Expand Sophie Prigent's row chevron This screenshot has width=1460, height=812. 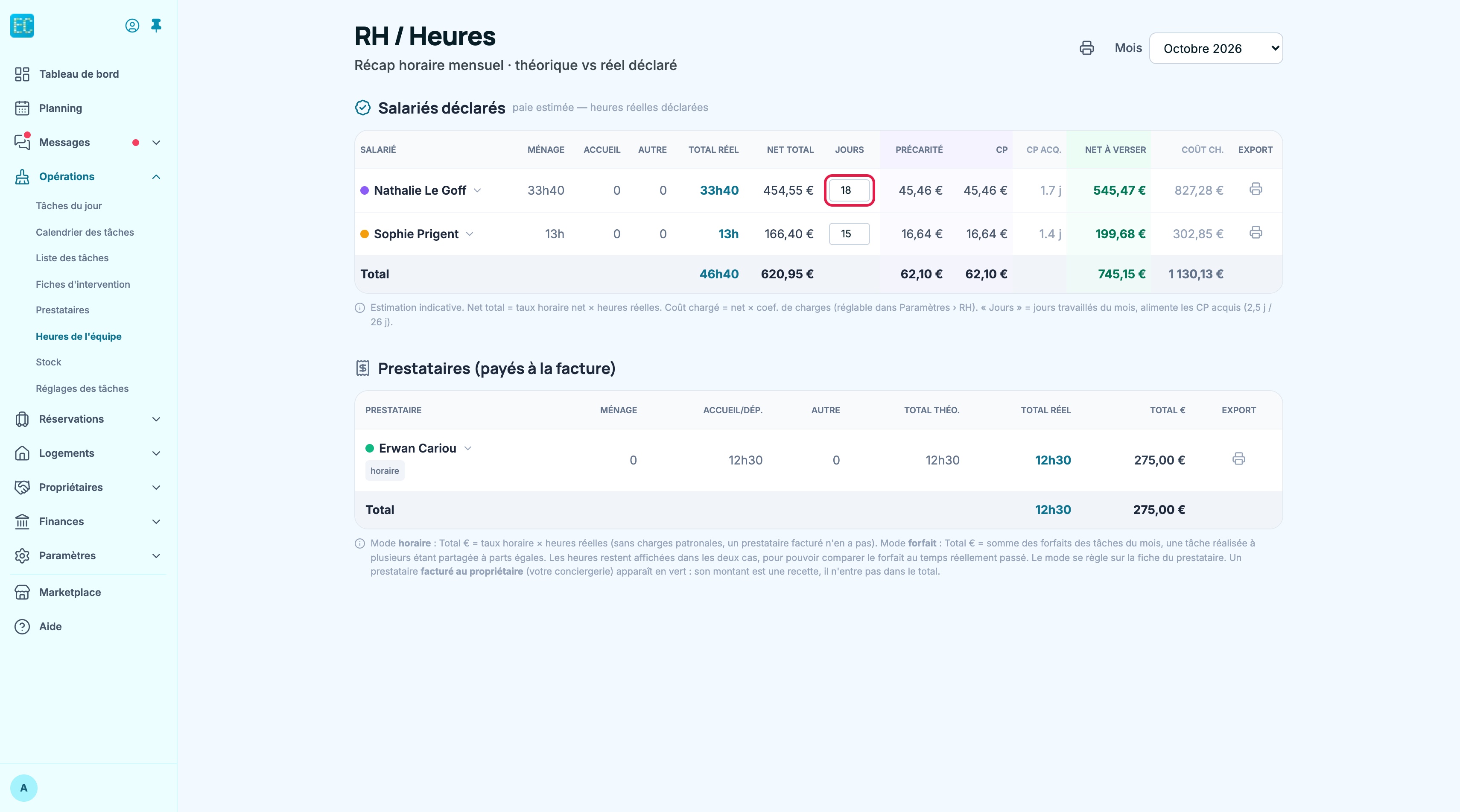coord(469,234)
